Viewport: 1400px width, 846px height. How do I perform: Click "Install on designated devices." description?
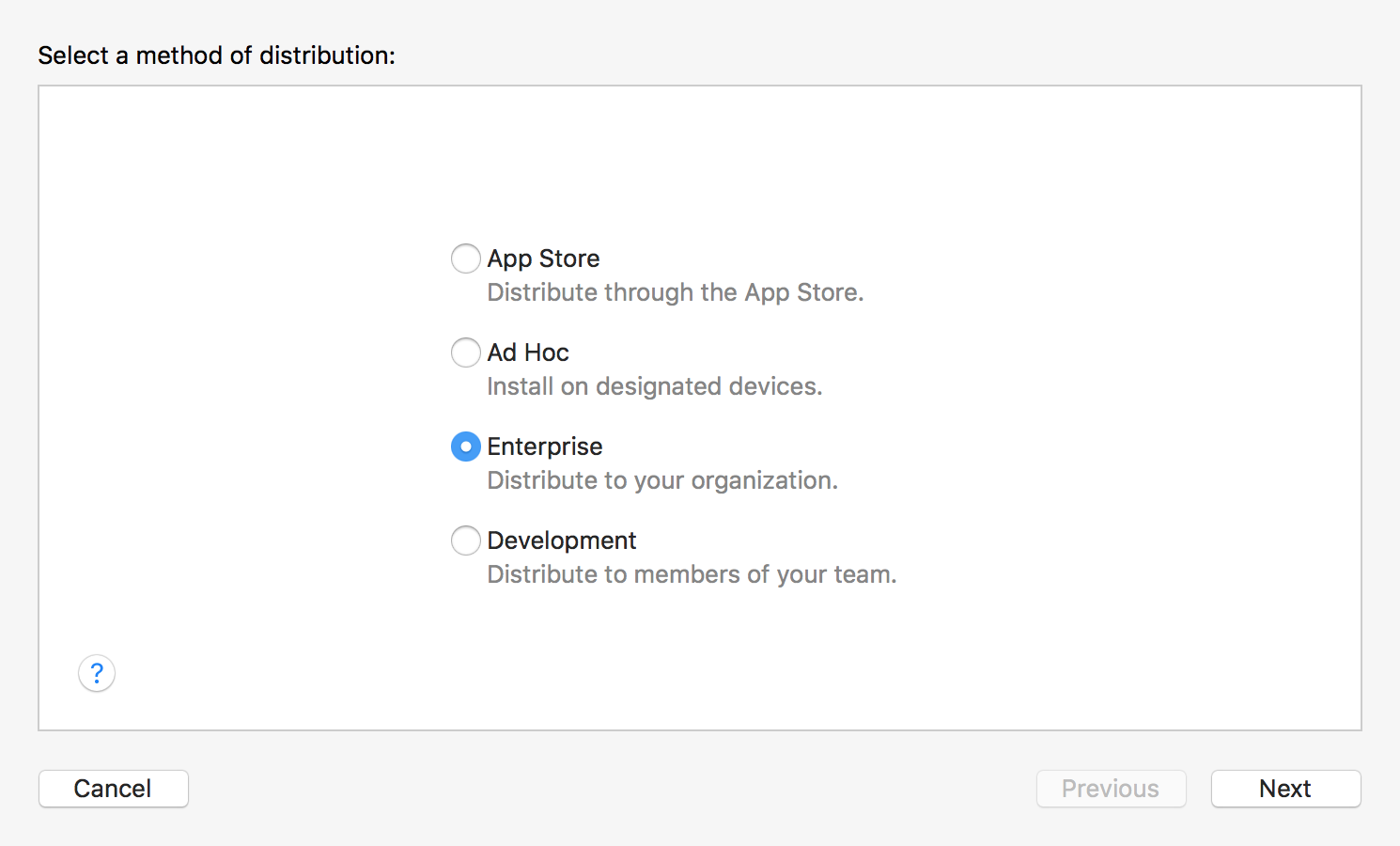(x=654, y=386)
